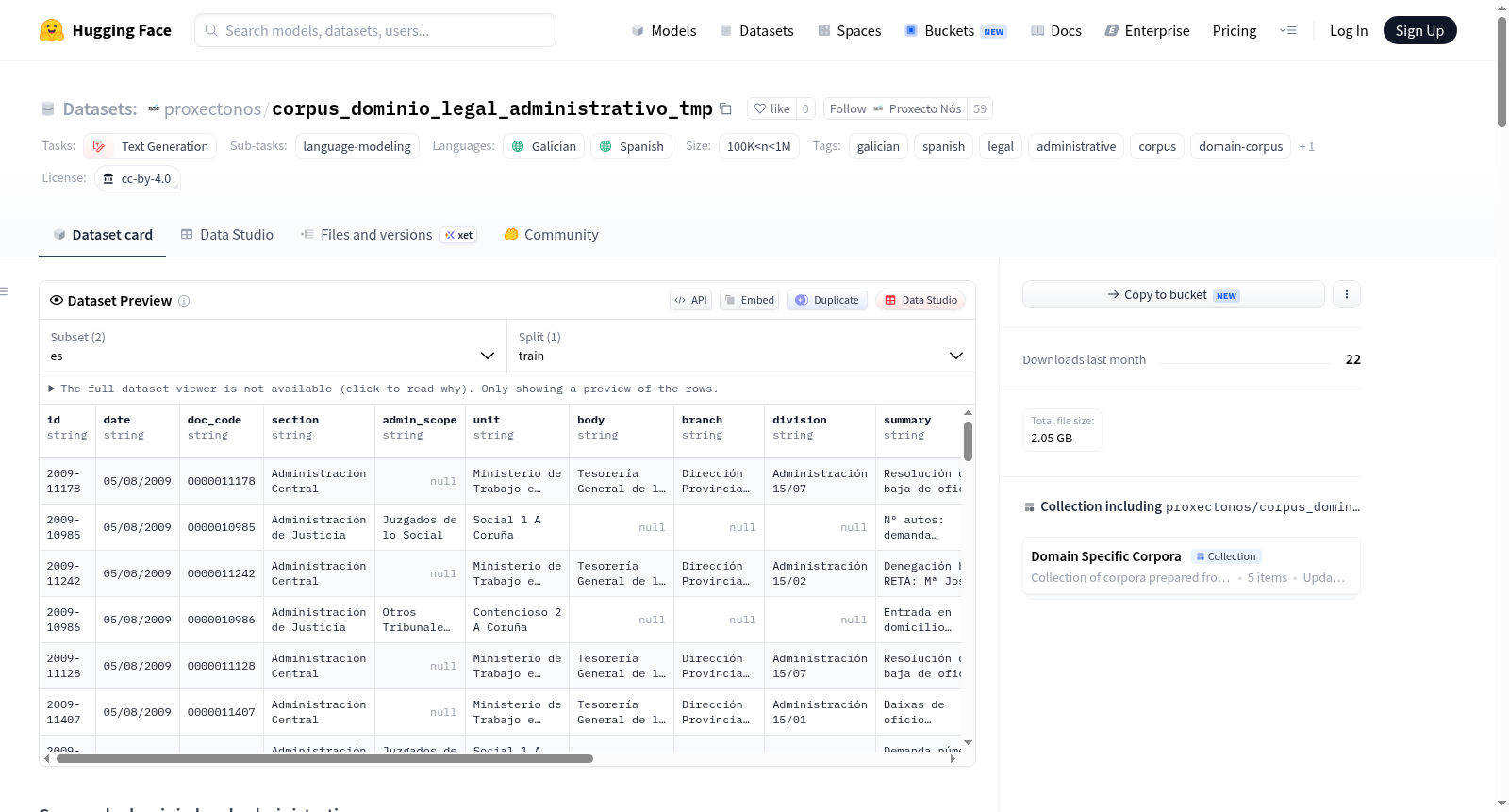Click the Spanish language globe tag
The image size is (1509, 812).
(631, 146)
